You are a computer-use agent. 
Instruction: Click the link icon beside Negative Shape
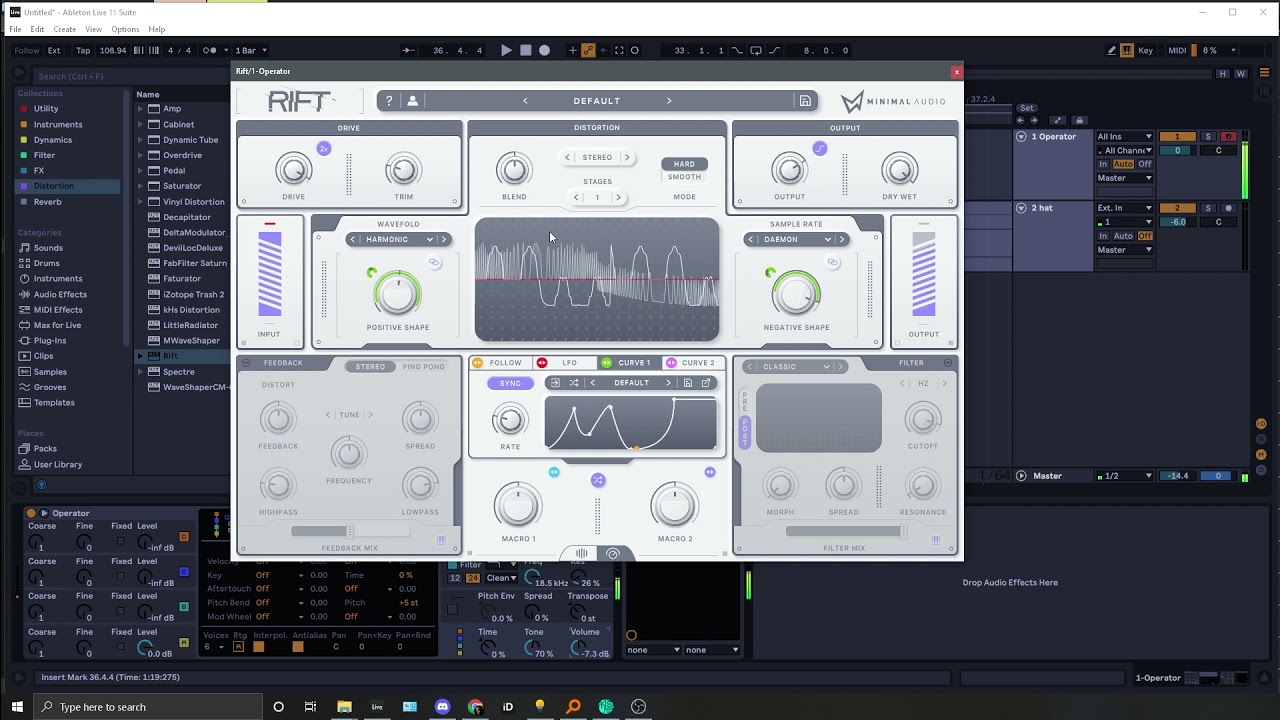click(832, 262)
